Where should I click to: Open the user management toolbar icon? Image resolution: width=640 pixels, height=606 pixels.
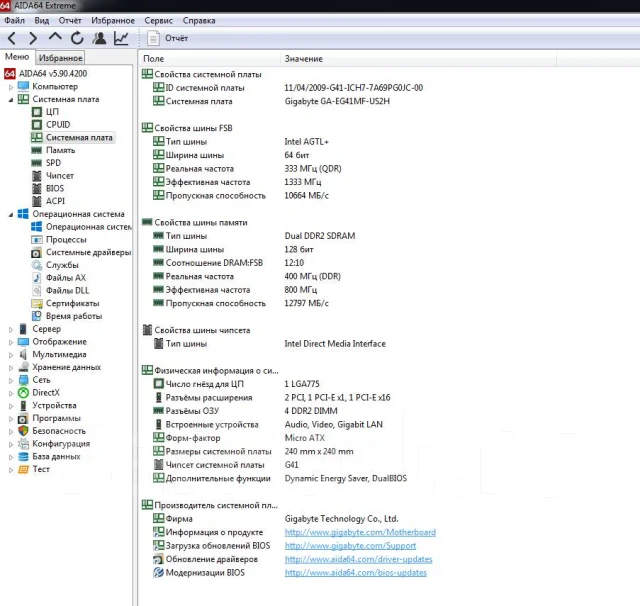tap(99, 38)
